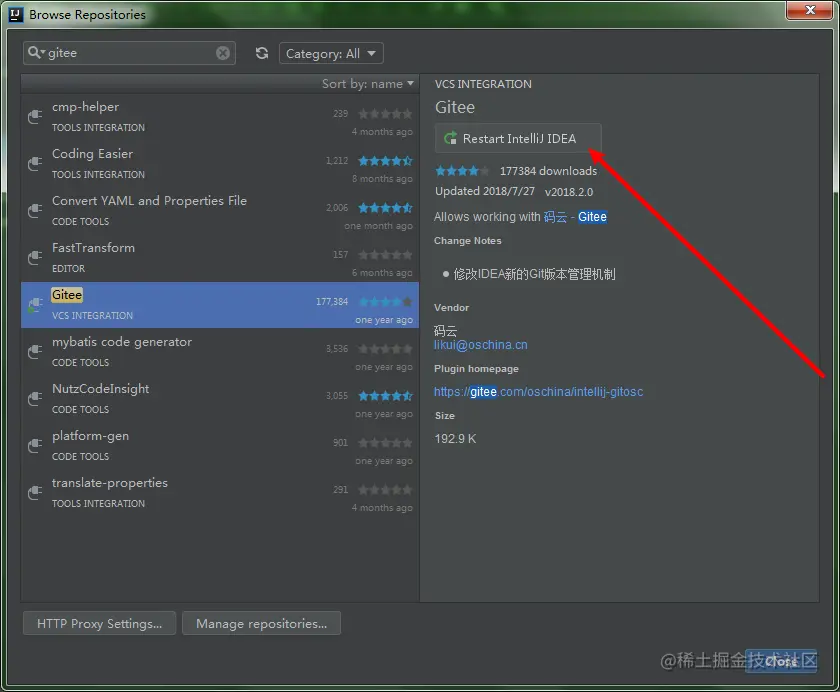Select the Gitee plugin in list
The width and height of the screenshot is (840, 692).
[220, 305]
